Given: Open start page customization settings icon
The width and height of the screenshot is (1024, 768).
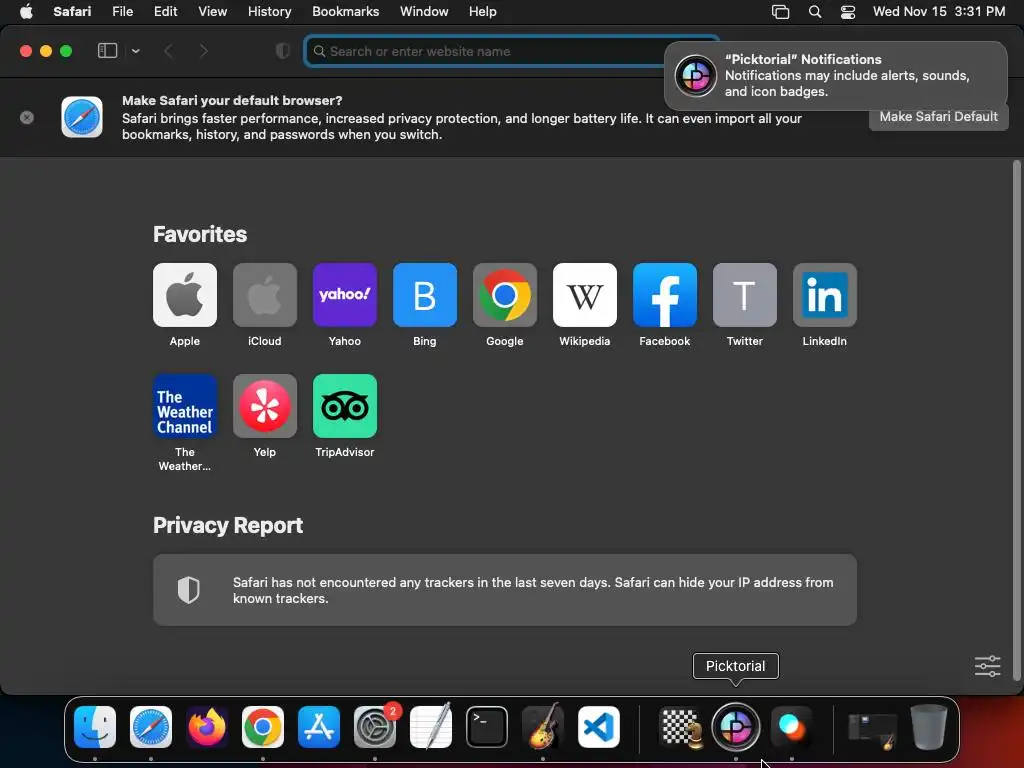Looking at the screenshot, I should (x=987, y=666).
